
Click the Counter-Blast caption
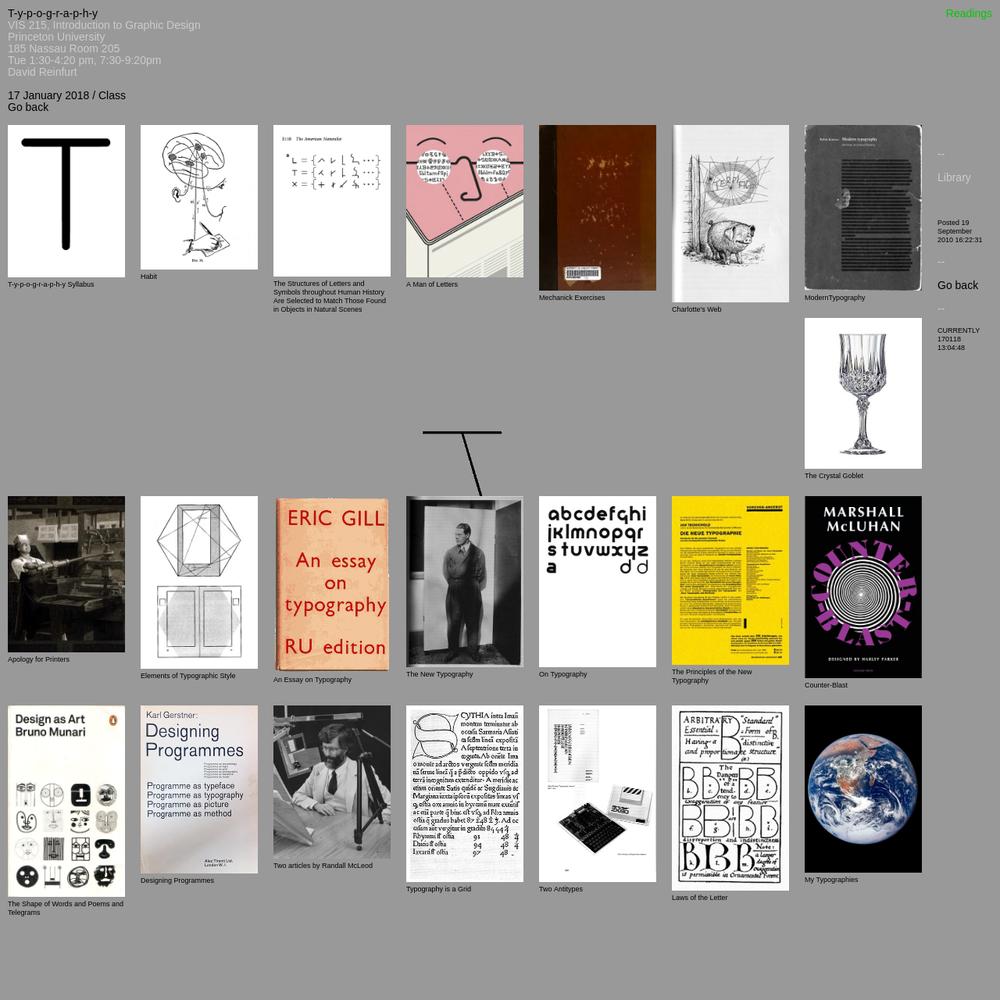click(x=826, y=686)
